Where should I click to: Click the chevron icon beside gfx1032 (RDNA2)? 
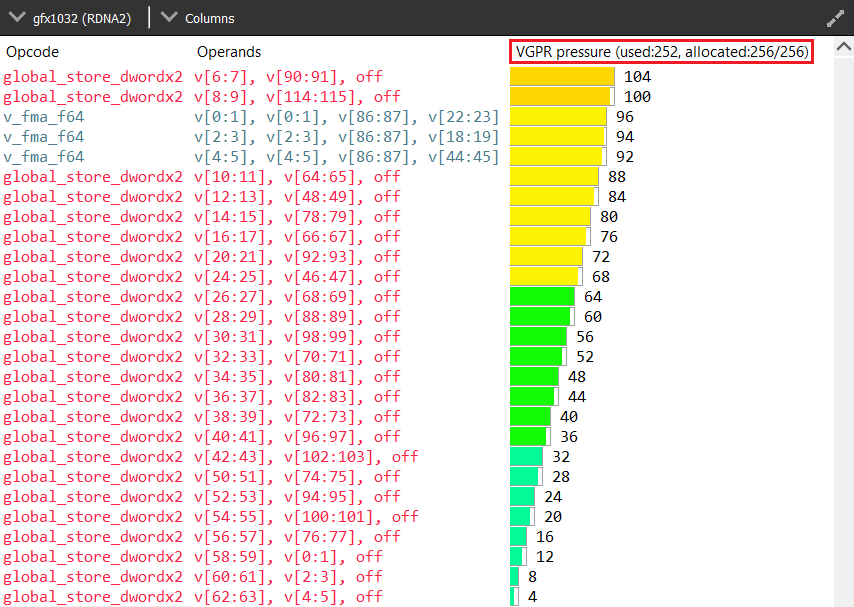click(15, 17)
